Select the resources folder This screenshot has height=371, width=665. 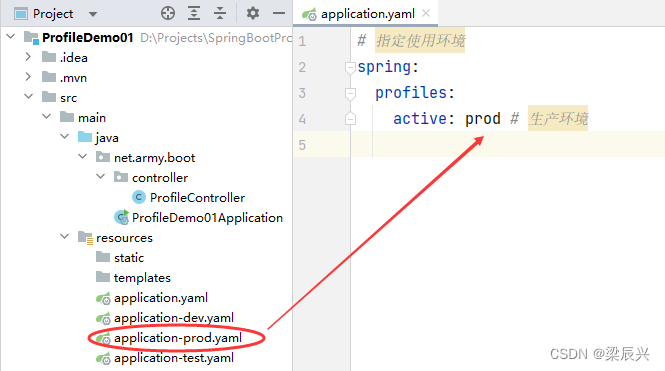(124, 238)
